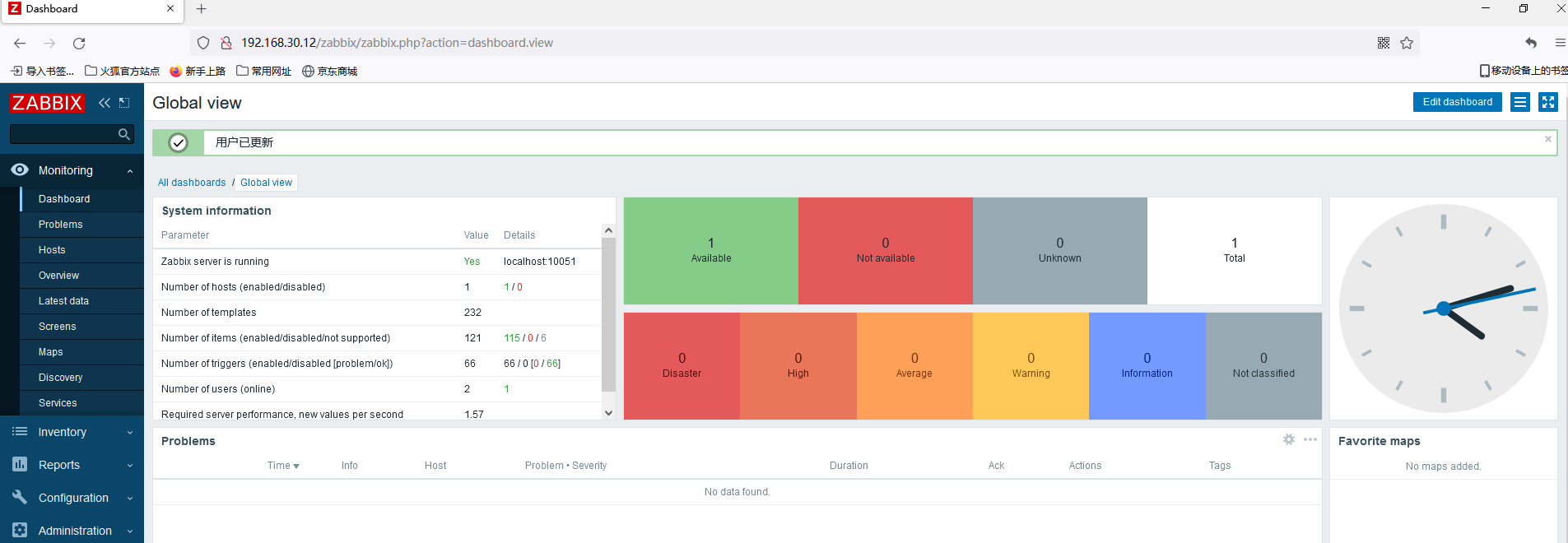Expand the Configuration menu section
This screenshot has width=1568, height=543.
pyautogui.click(x=130, y=499)
